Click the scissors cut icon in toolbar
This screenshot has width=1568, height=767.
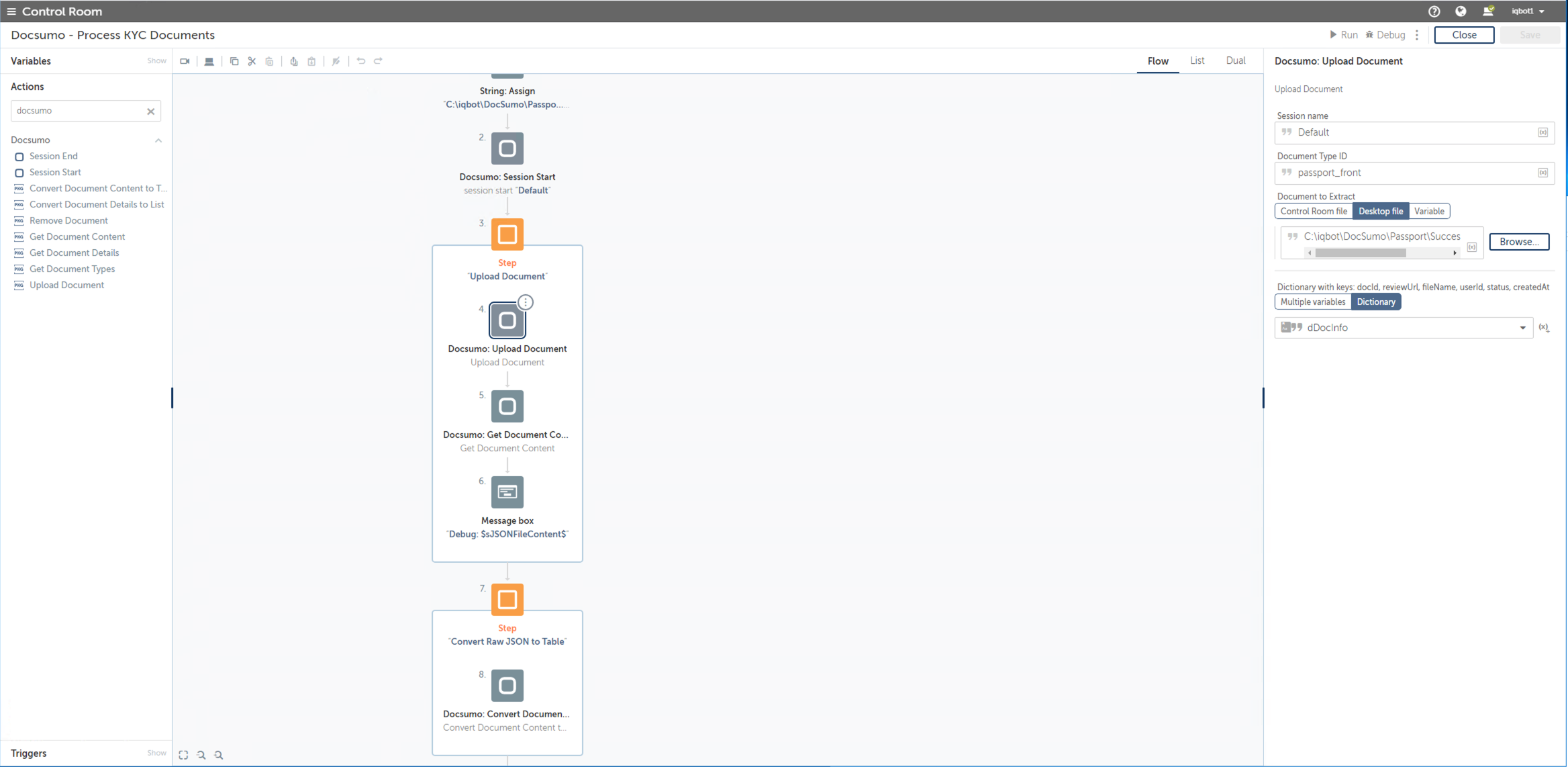coord(252,61)
